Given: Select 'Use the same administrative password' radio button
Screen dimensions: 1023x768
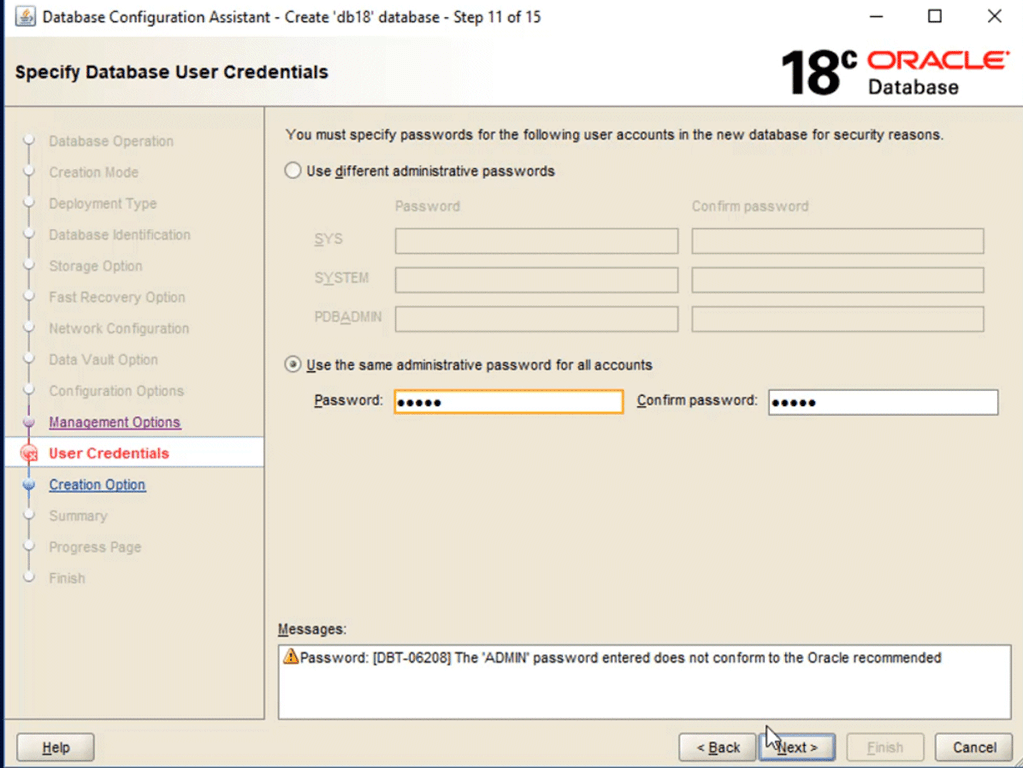Looking at the screenshot, I should click(293, 365).
